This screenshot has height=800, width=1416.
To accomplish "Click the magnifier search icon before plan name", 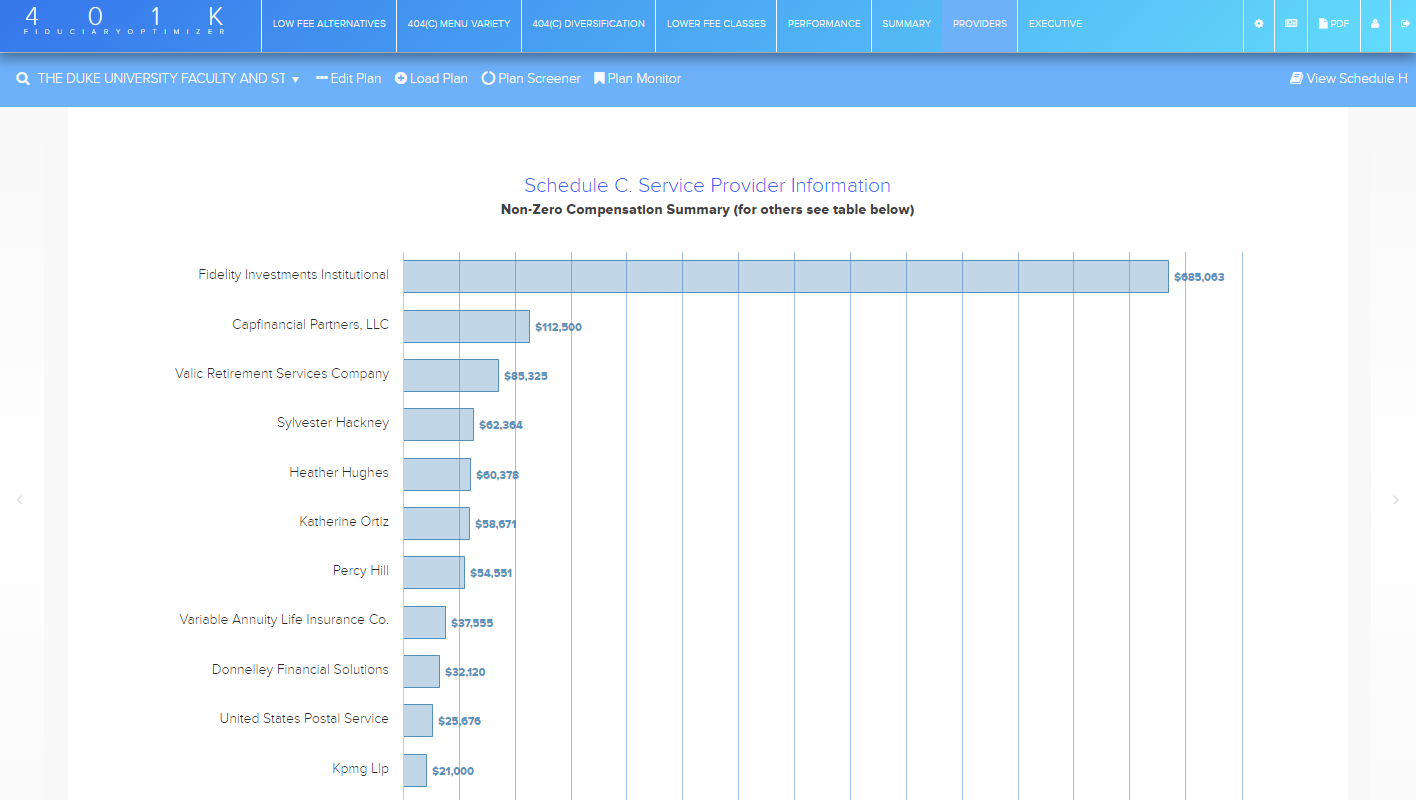I will pos(23,79).
